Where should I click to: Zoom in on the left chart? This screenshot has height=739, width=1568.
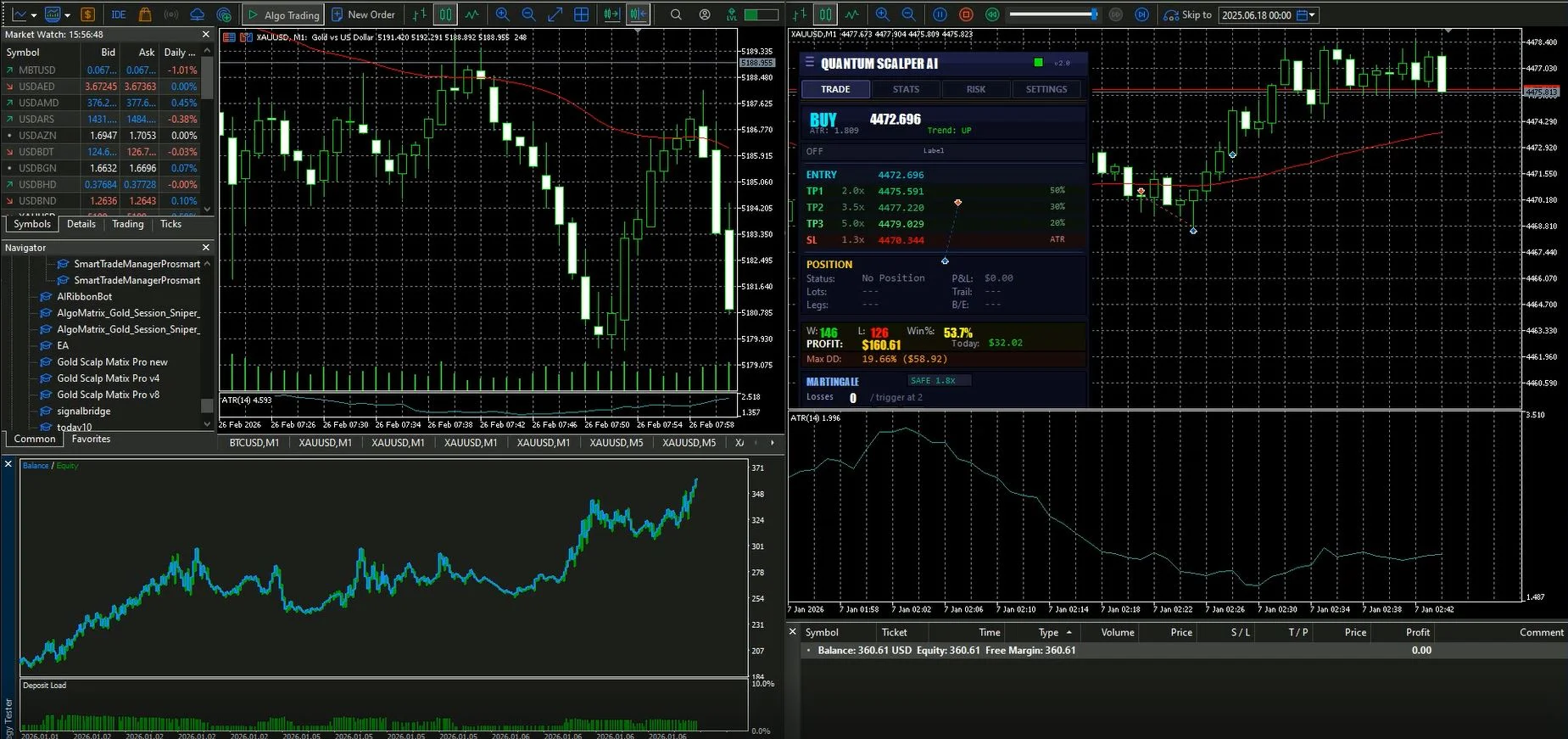click(x=502, y=14)
